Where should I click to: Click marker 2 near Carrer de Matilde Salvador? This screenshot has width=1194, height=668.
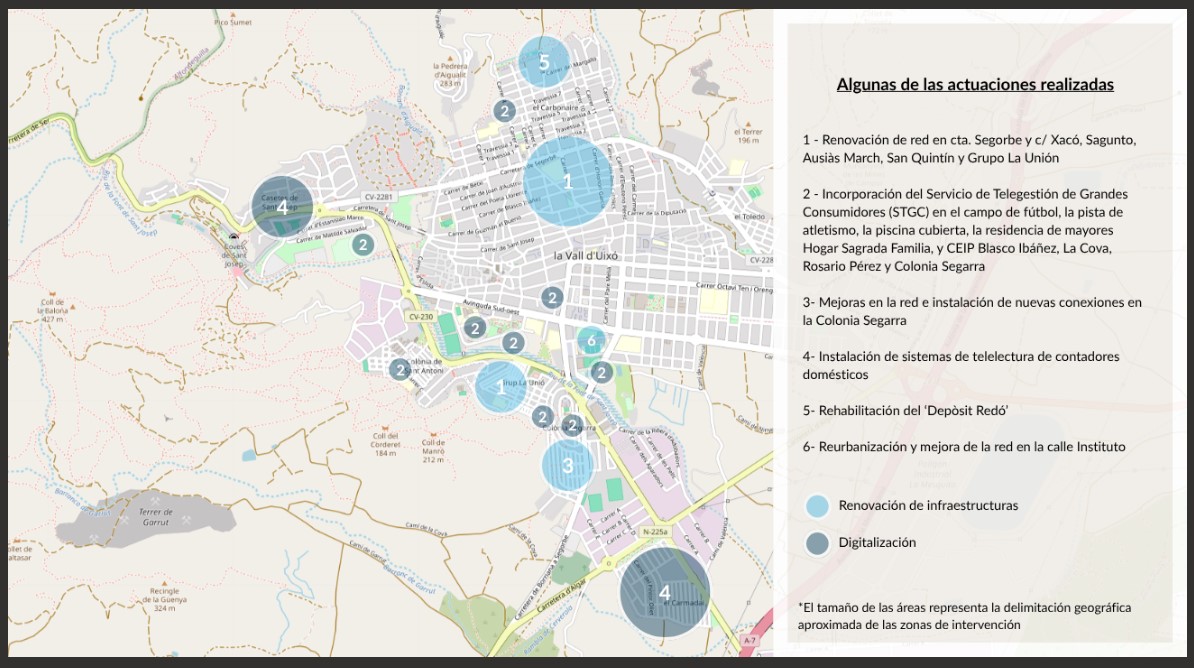pos(362,245)
